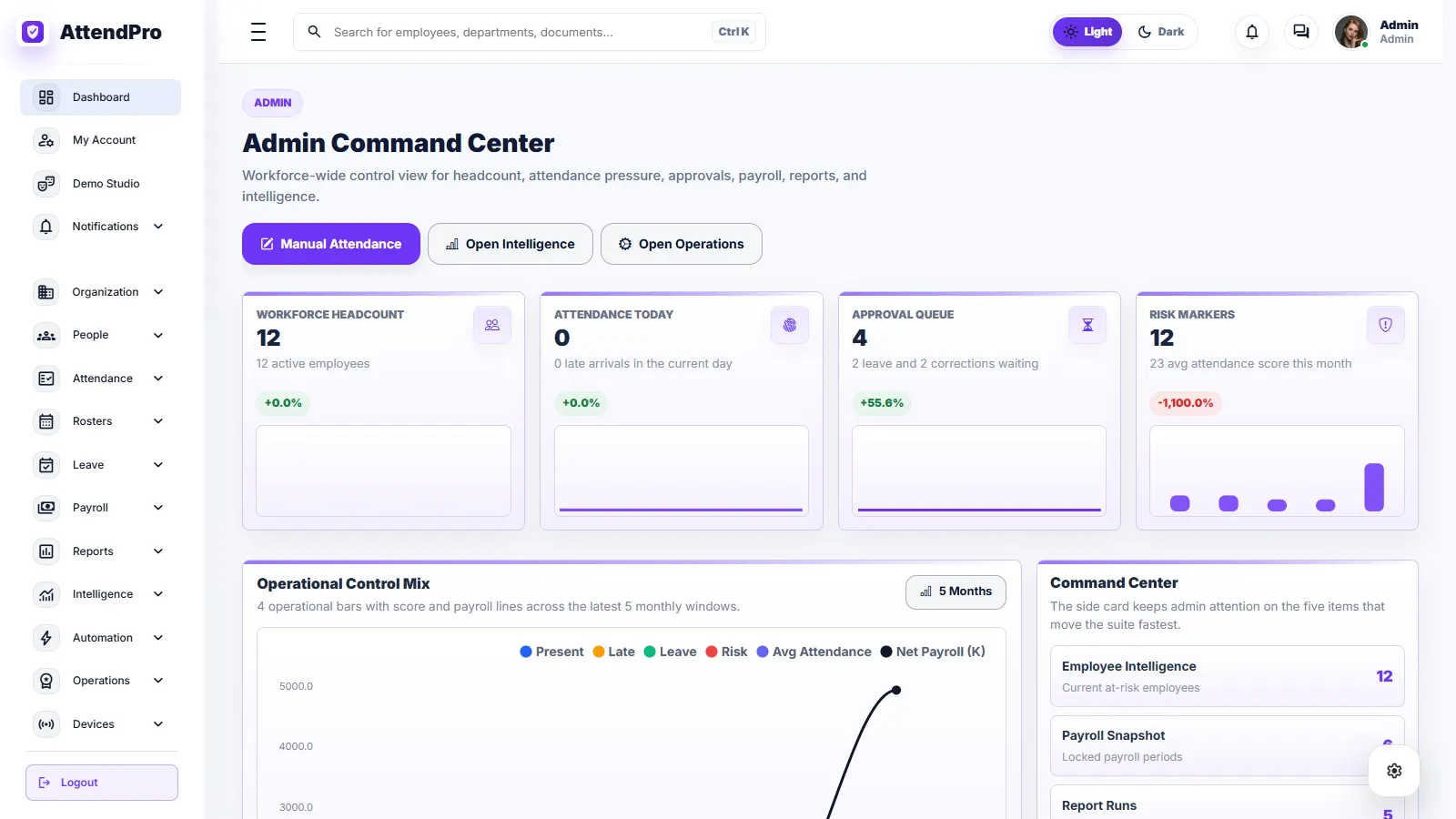This screenshot has height=819, width=1456.
Task: Click the Dashboard grid icon in sidebar
Action: coord(46,97)
